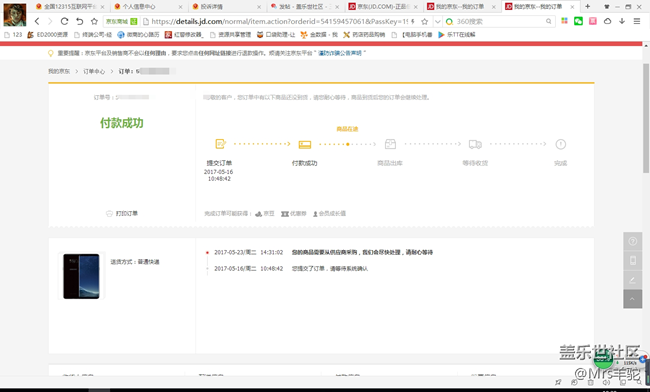This screenshot has height=392, width=650.
Task: Click the 完成 step circle icon
Action: tap(560, 144)
